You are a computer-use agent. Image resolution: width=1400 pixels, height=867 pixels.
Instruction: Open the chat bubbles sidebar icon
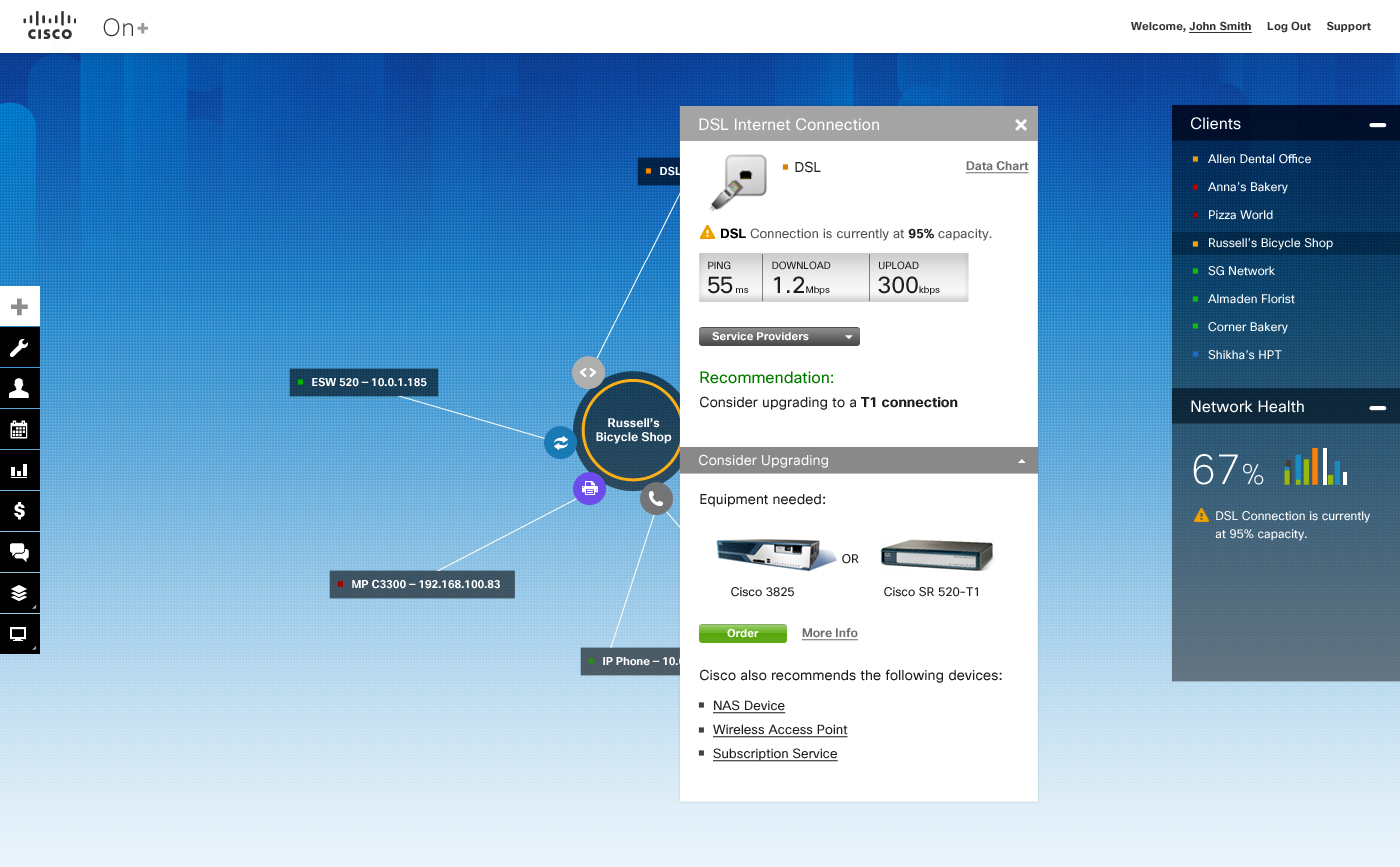tap(19, 552)
